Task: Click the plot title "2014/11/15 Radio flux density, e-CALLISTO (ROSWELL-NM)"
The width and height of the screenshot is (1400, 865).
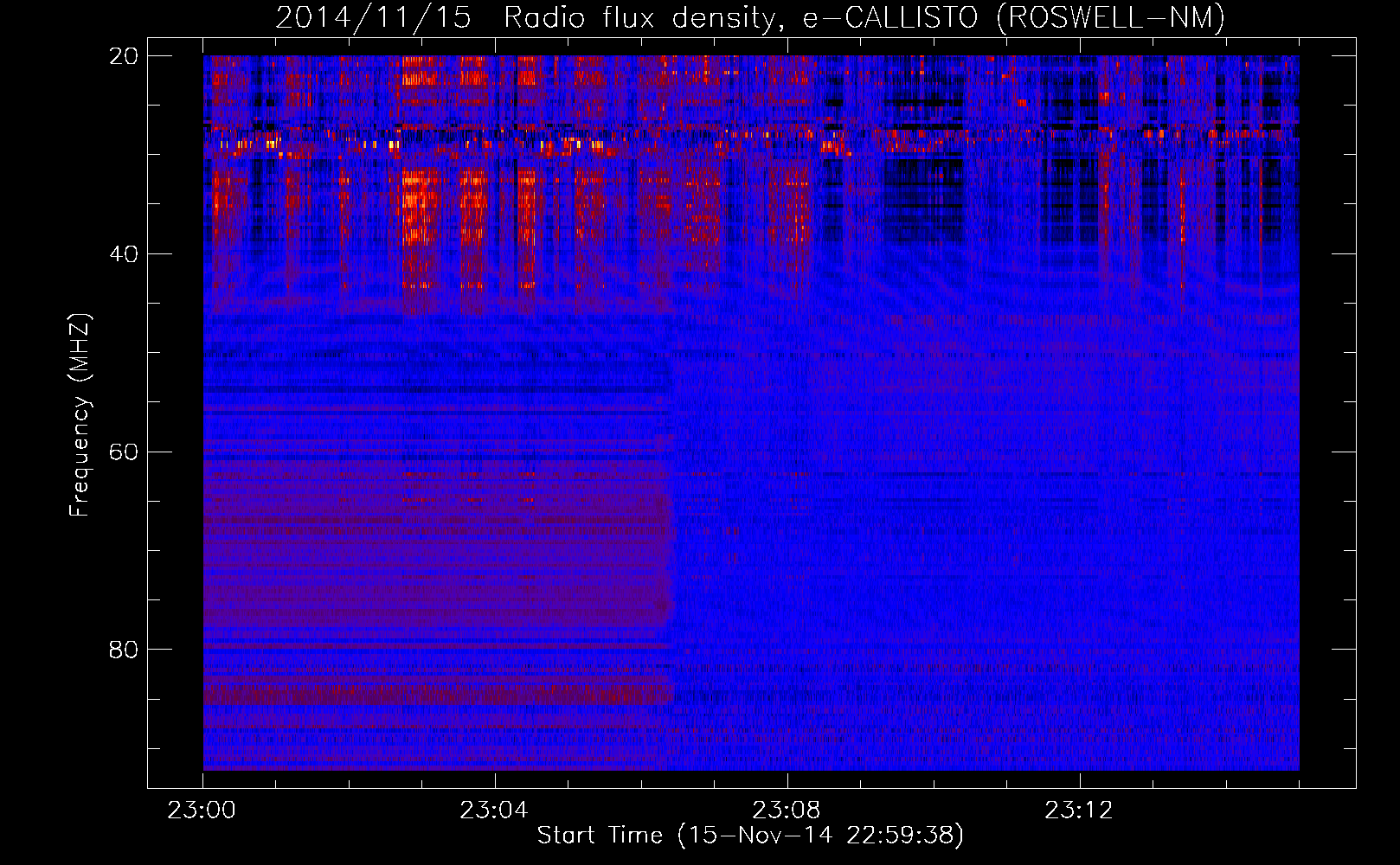Action: 750,18
